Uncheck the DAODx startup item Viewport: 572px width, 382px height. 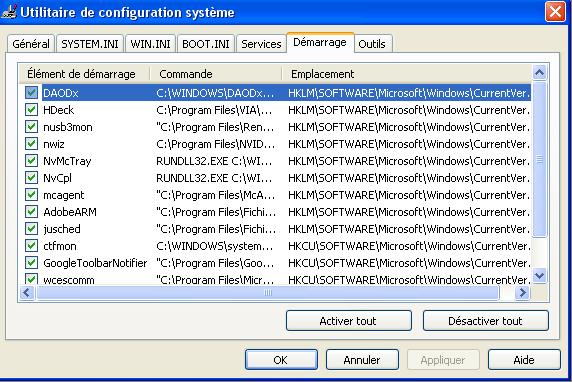coord(31,93)
